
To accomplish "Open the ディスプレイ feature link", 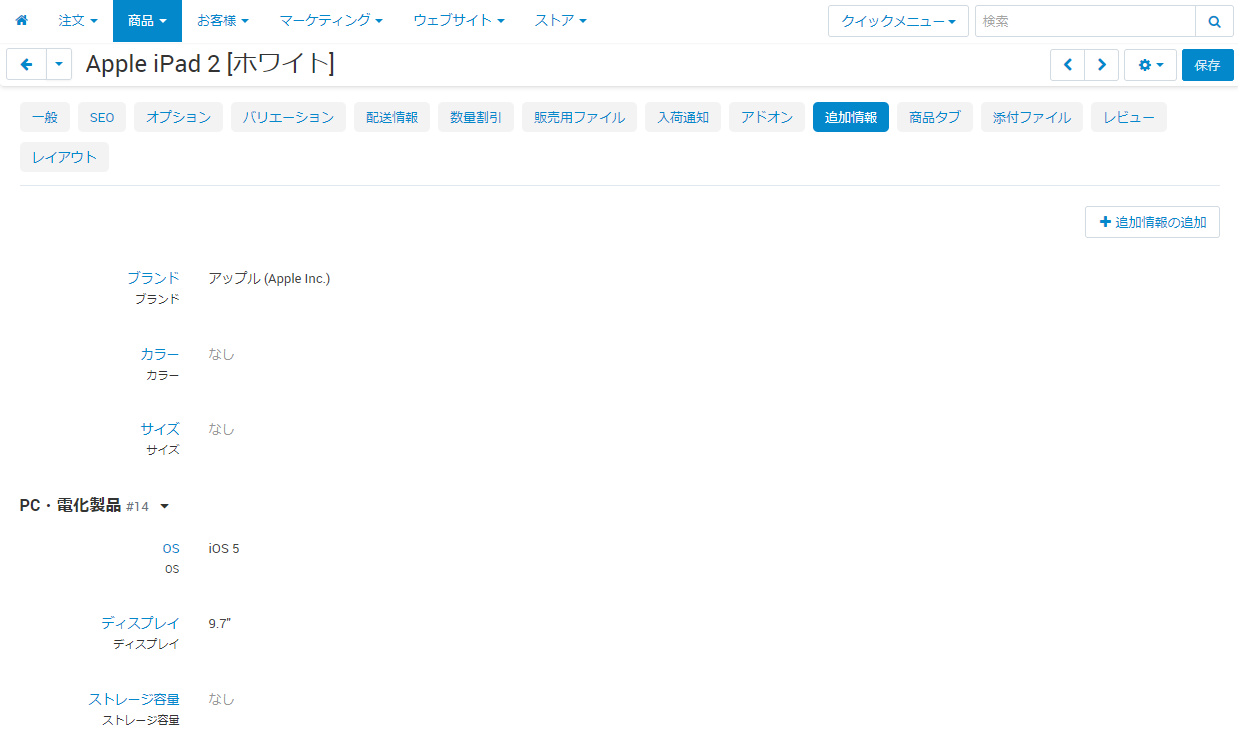I will point(140,623).
